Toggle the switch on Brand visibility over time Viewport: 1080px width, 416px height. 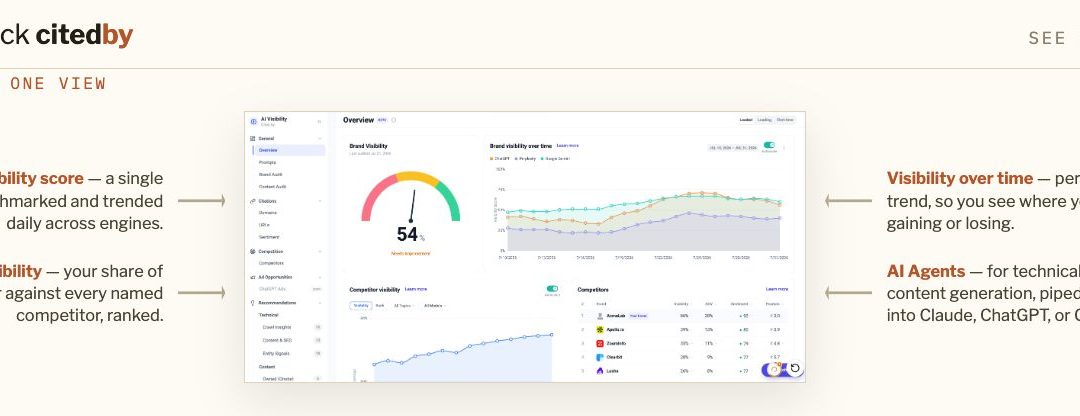pyautogui.click(x=769, y=145)
